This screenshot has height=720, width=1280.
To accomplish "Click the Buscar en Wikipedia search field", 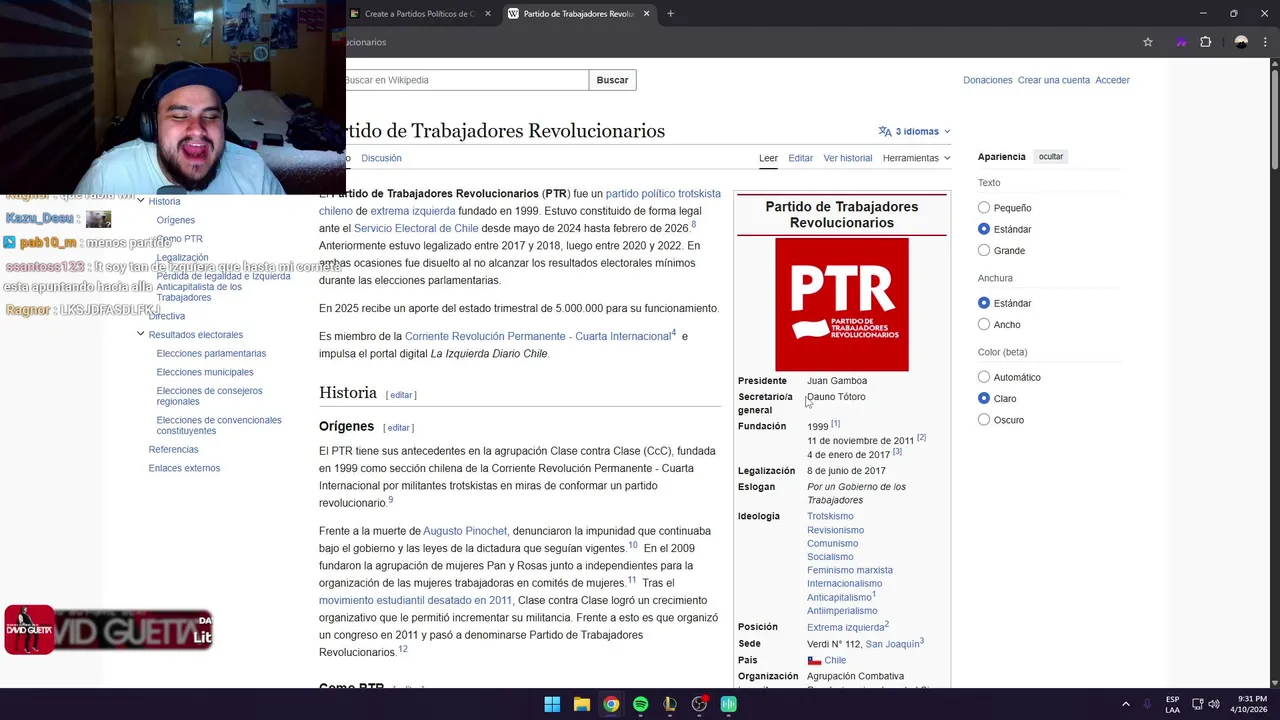I will coord(467,80).
